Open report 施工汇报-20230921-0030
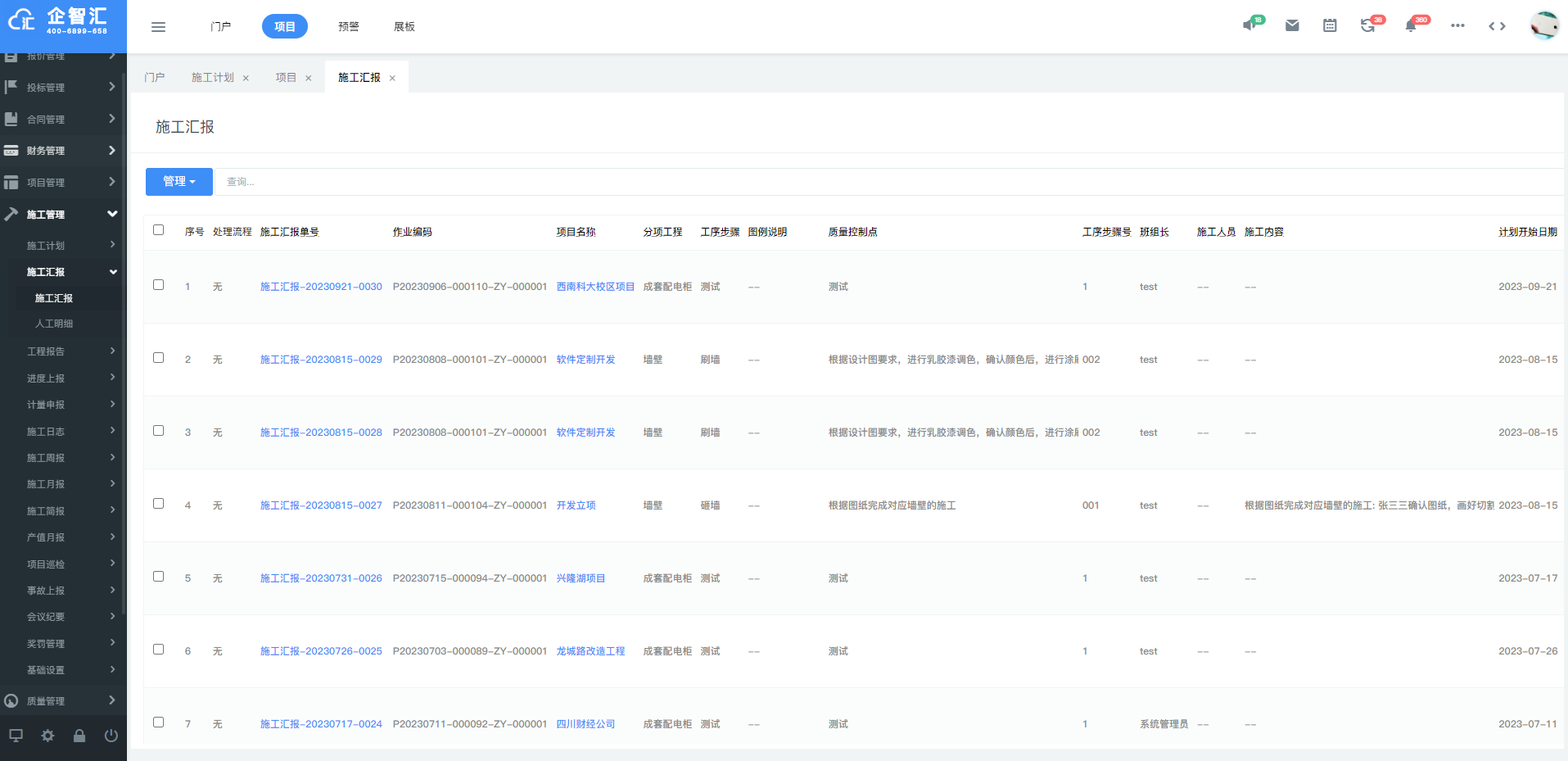This screenshot has height=761, width=1568. click(x=321, y=287)
